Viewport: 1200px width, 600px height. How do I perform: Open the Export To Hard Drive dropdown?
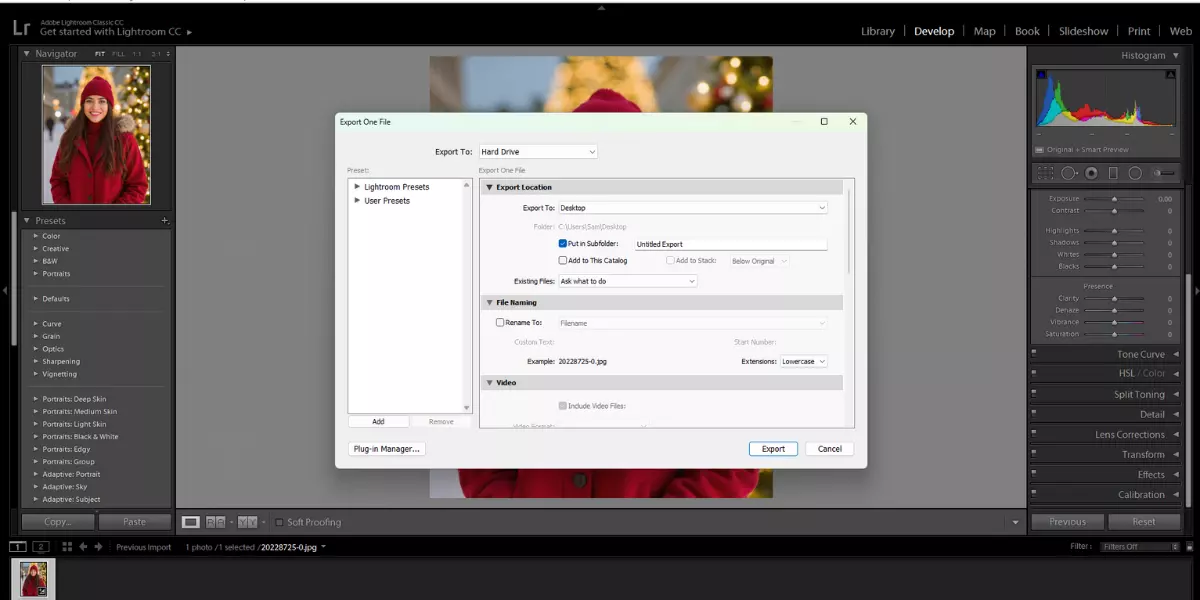[x=538, y=152]
